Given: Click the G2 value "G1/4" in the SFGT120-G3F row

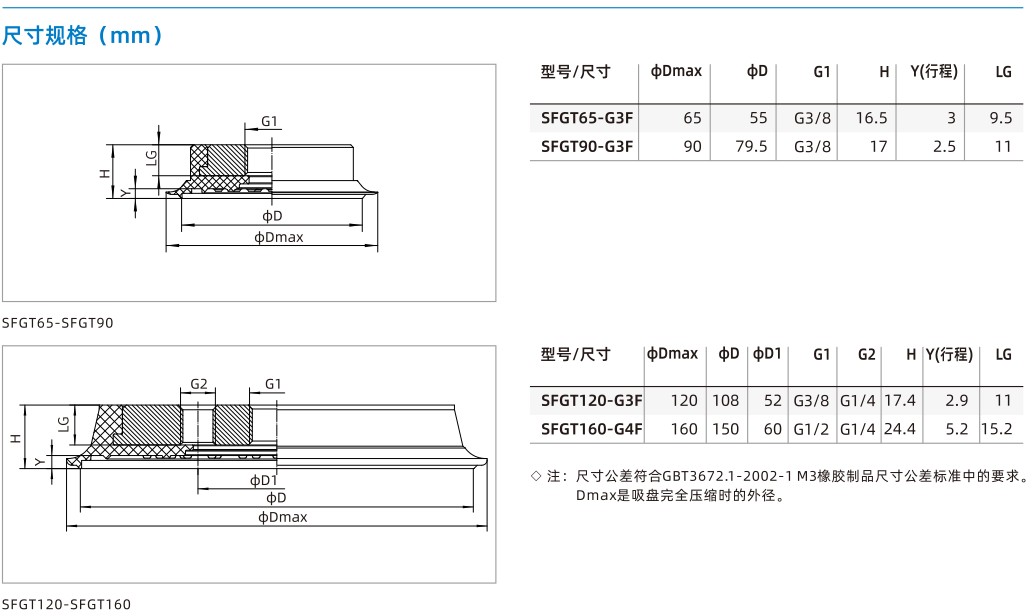Looking at the screenshot, I should pyautogui.click(x=858, y=401).
